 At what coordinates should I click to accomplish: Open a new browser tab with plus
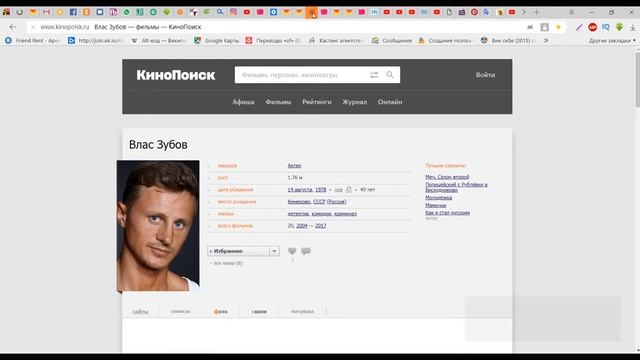[537, 12]
